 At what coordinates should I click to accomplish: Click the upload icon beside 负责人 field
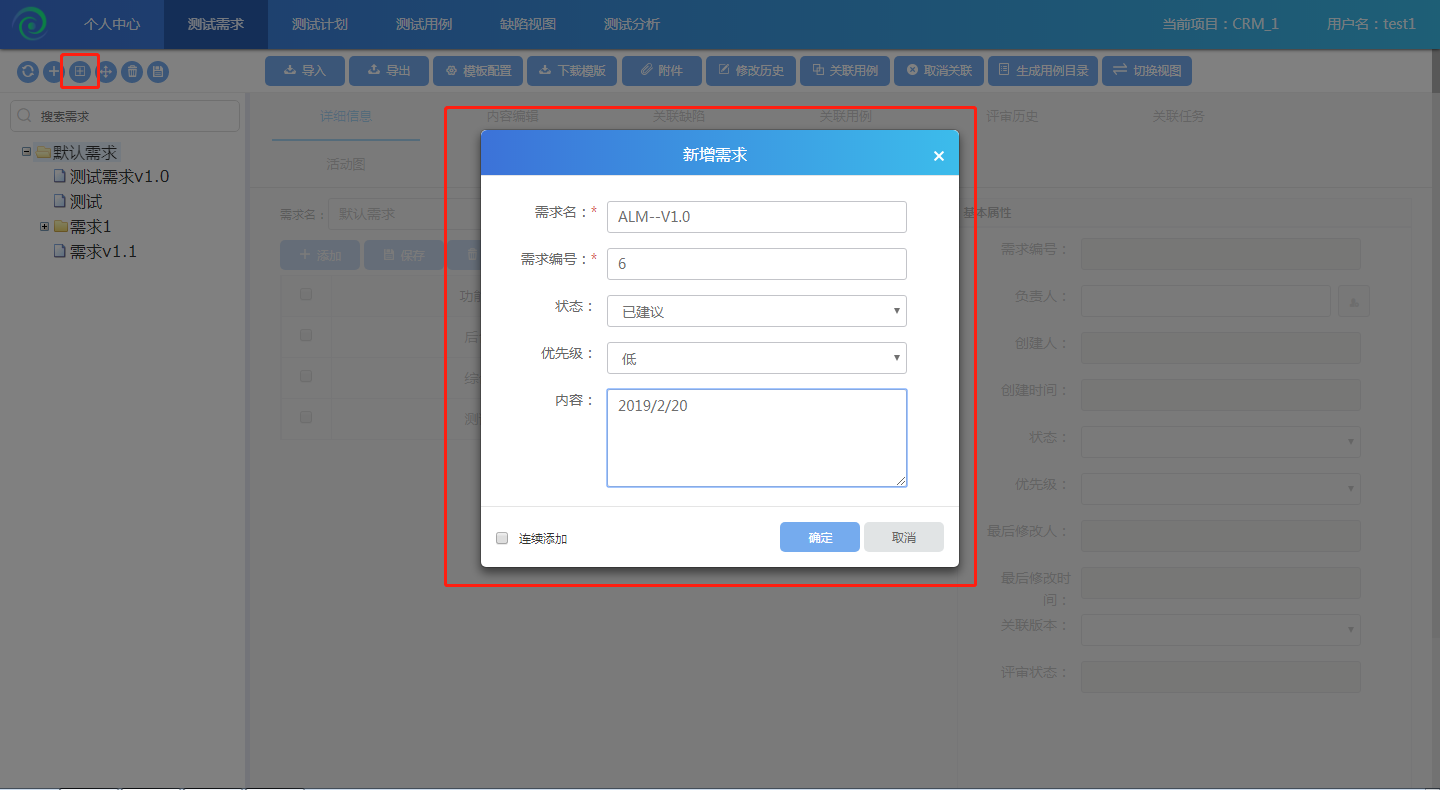[x=1353, y=301]
